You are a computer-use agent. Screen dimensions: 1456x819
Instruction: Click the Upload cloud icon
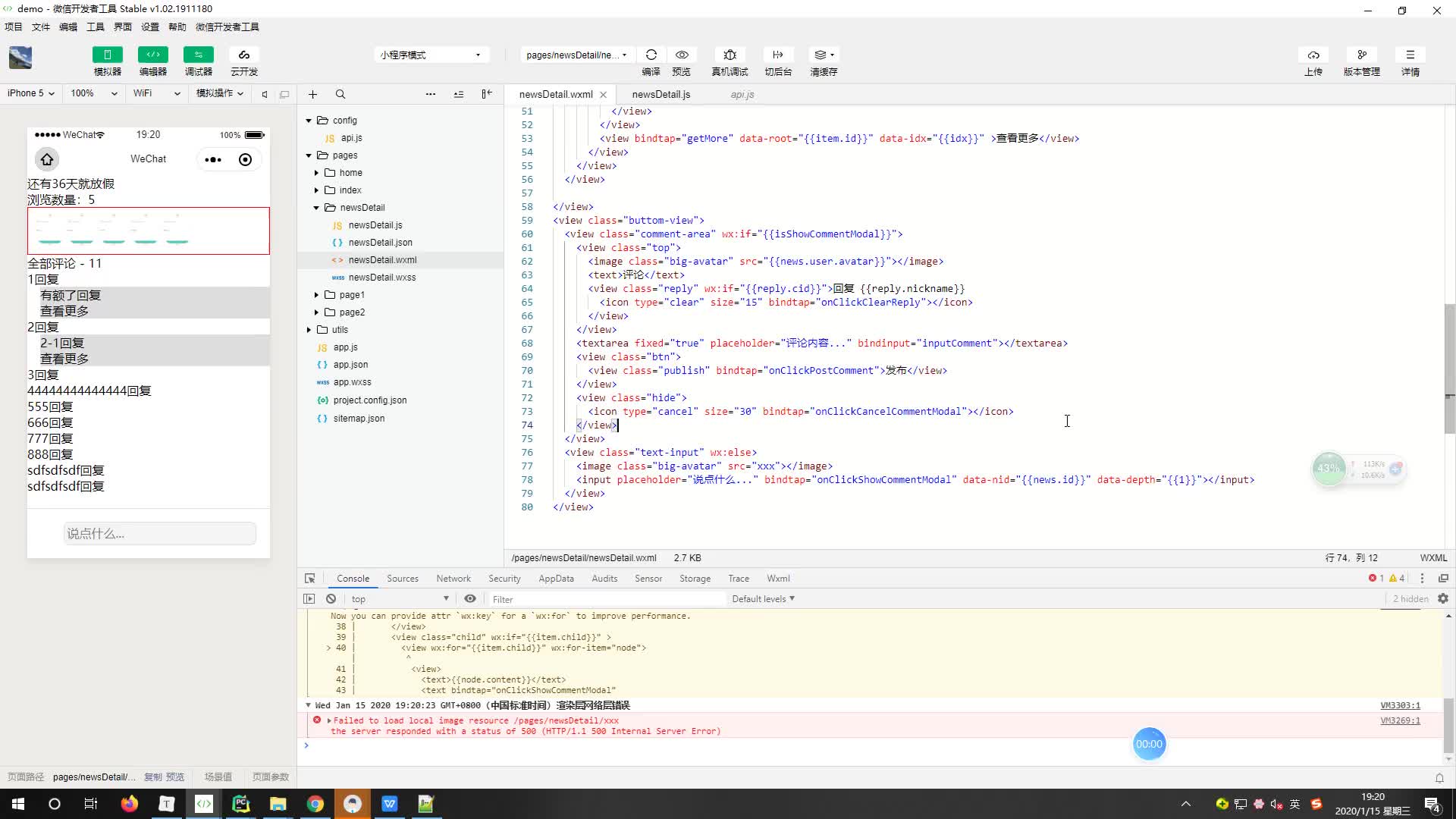tap(1313, 55)
